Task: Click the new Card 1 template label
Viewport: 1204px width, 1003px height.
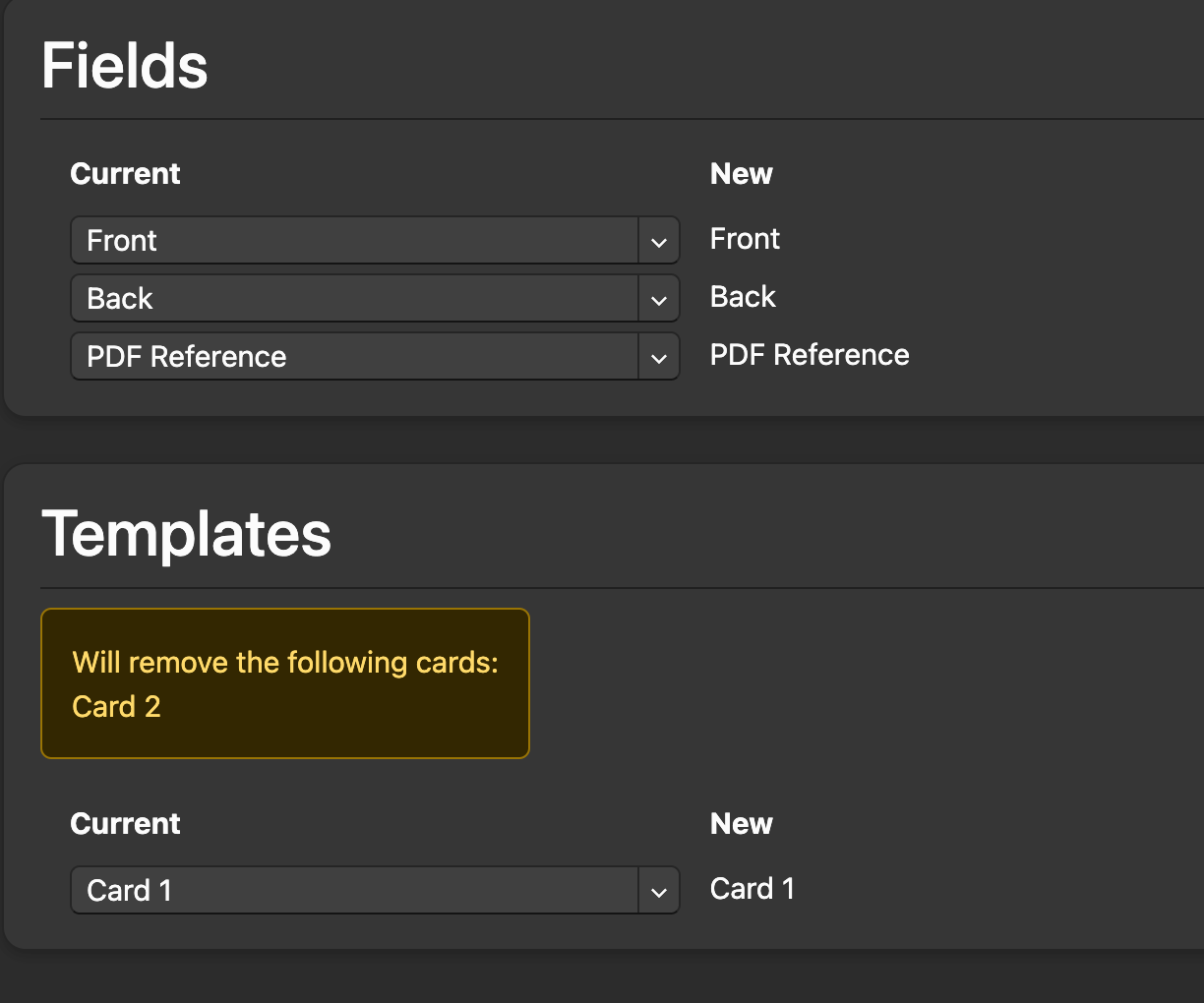Action: pyautogui.click(x=752, y=889)
